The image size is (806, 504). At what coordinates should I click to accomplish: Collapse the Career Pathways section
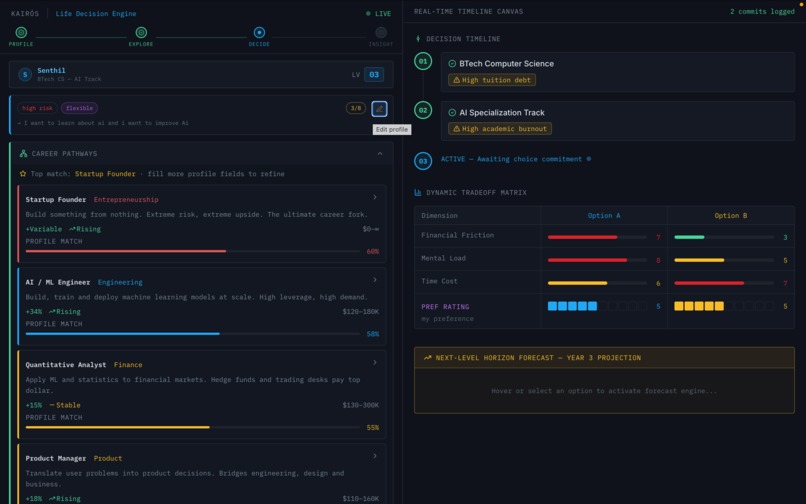380,154
